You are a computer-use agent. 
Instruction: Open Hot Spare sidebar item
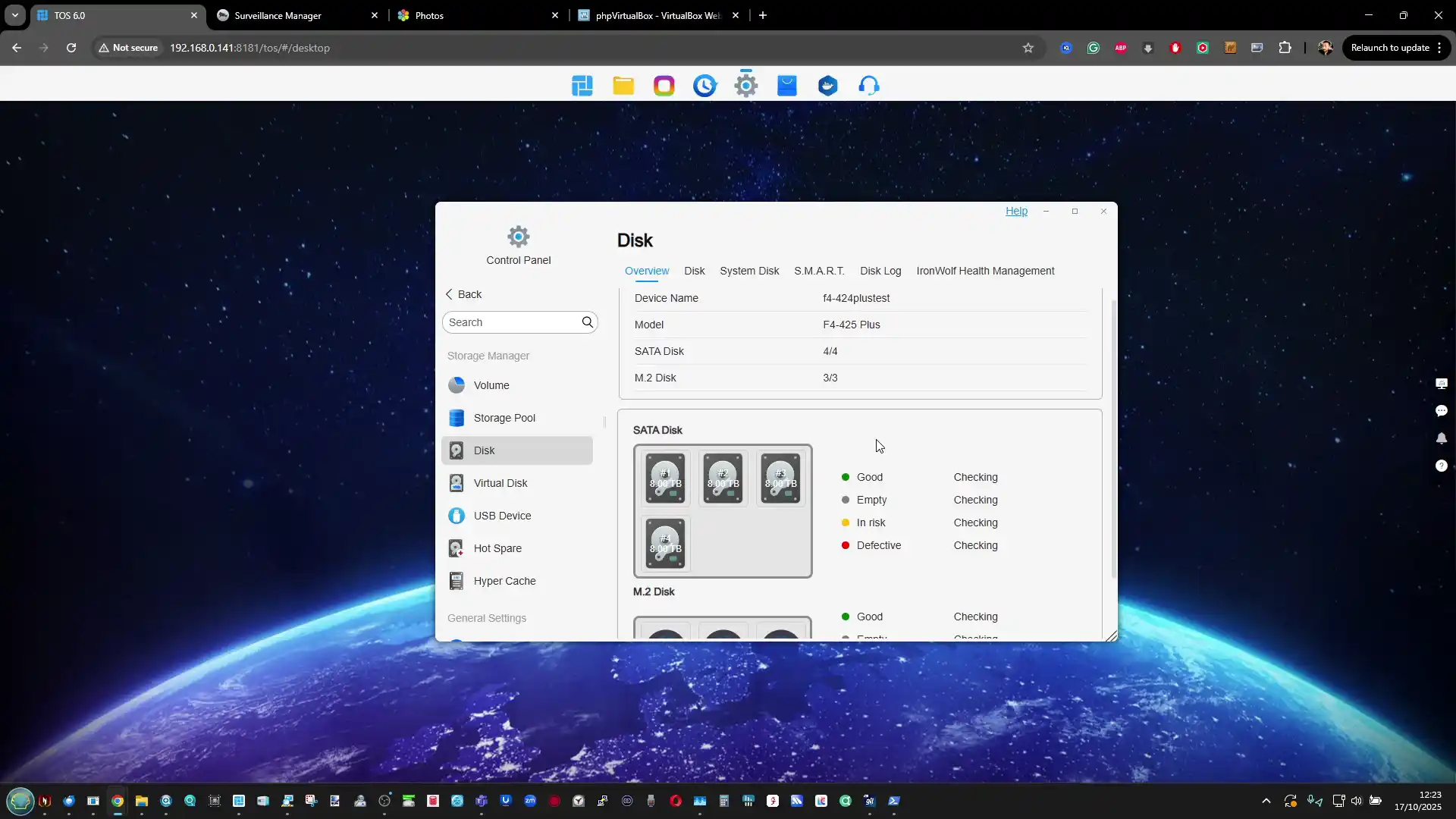click(x=497, y=548)
